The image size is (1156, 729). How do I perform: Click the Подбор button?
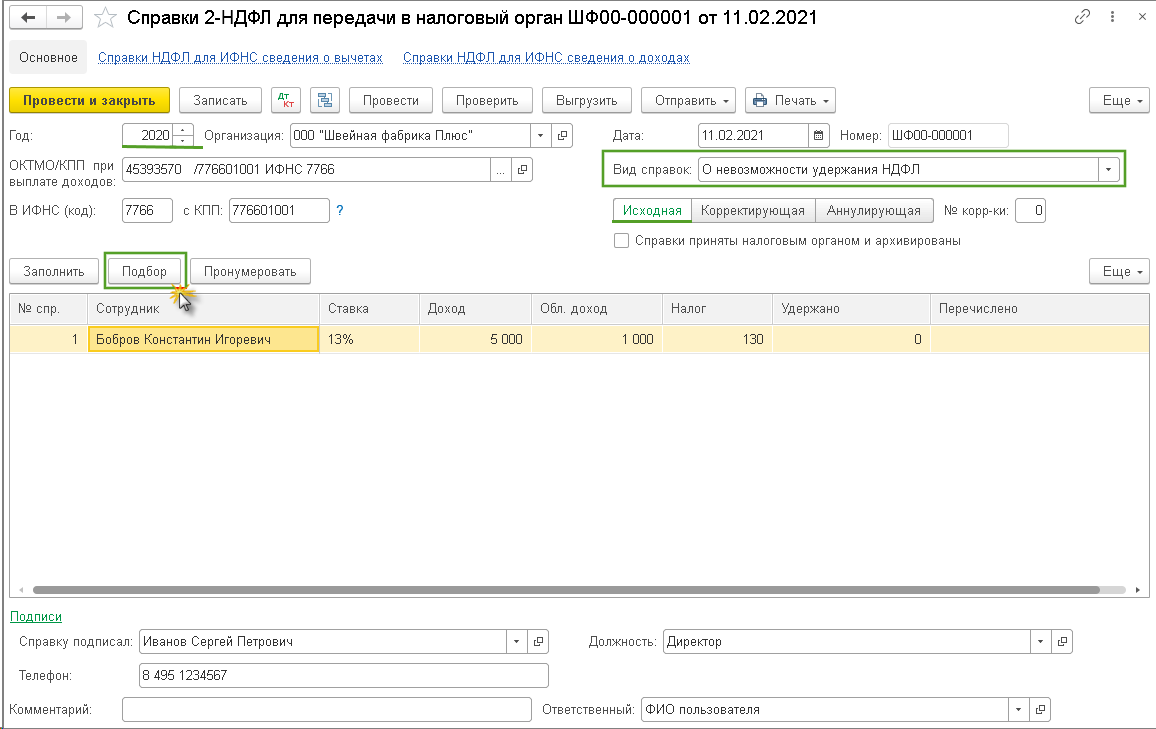coord(144,271)
